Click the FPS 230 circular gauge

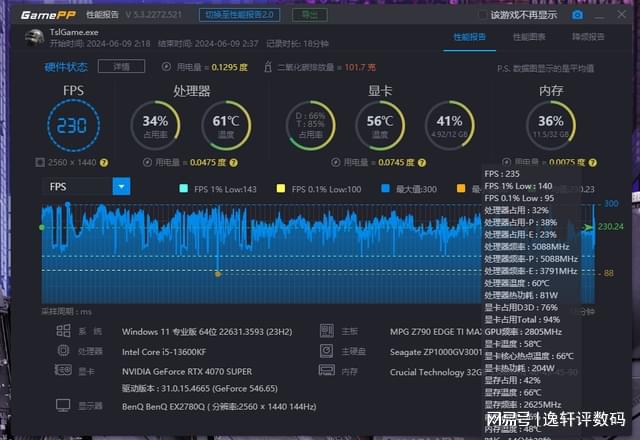click(73, 126)
